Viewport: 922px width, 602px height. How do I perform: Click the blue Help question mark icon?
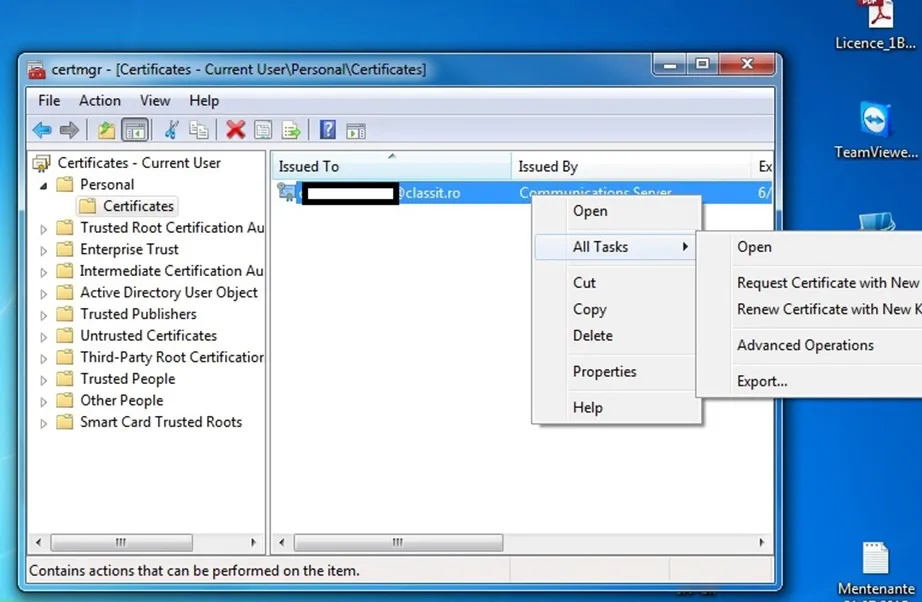327,130
